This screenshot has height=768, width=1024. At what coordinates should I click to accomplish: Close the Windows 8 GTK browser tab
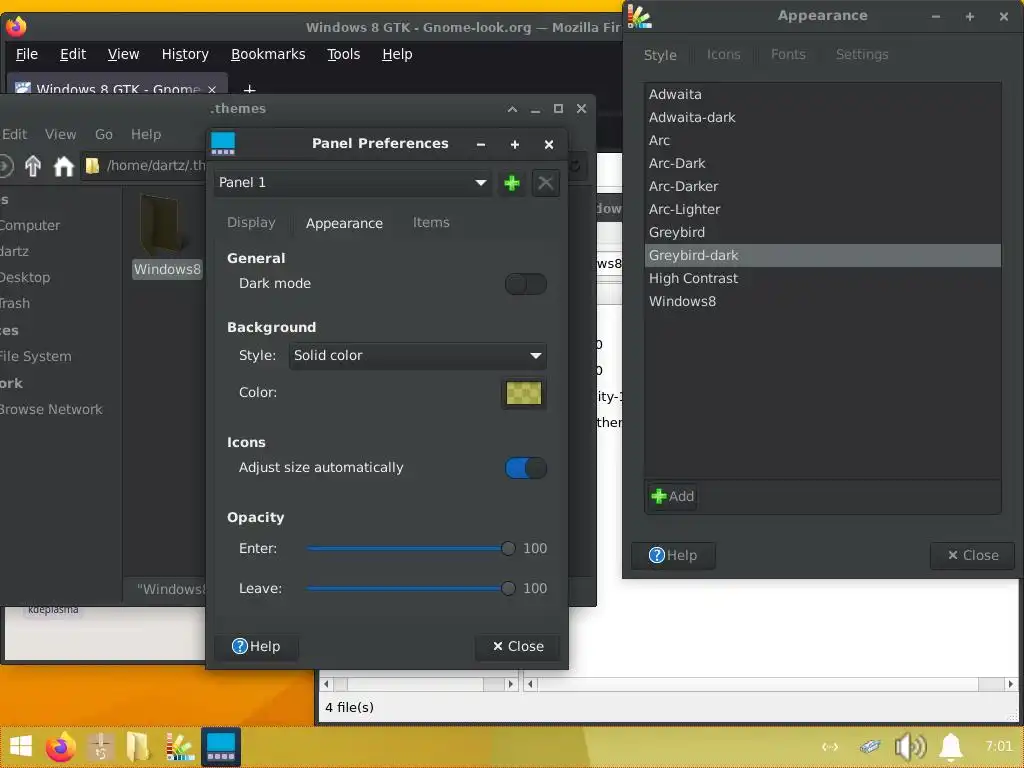tap(212, 89)
